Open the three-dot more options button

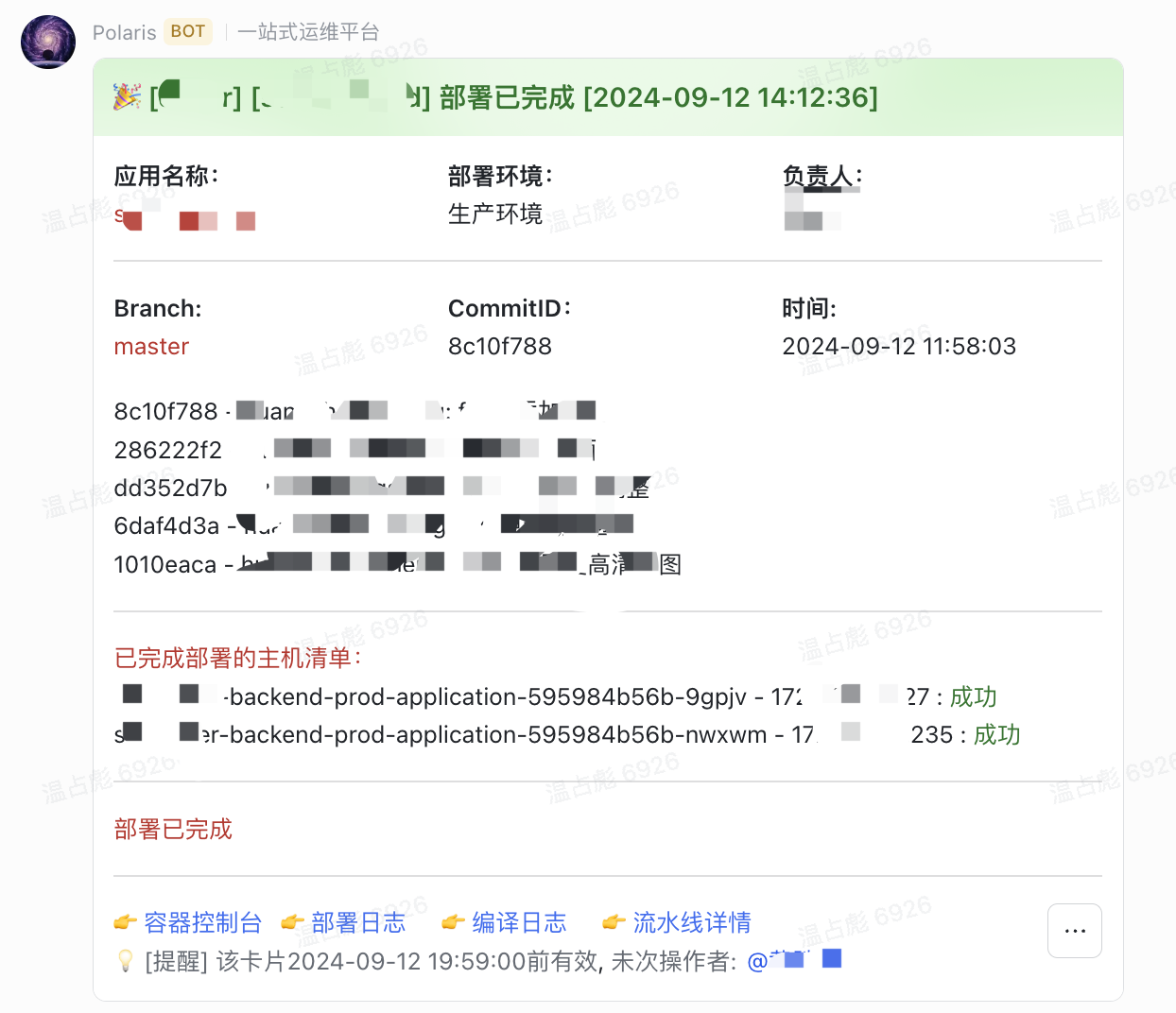pyautogui.click(x=1074, y=931)
